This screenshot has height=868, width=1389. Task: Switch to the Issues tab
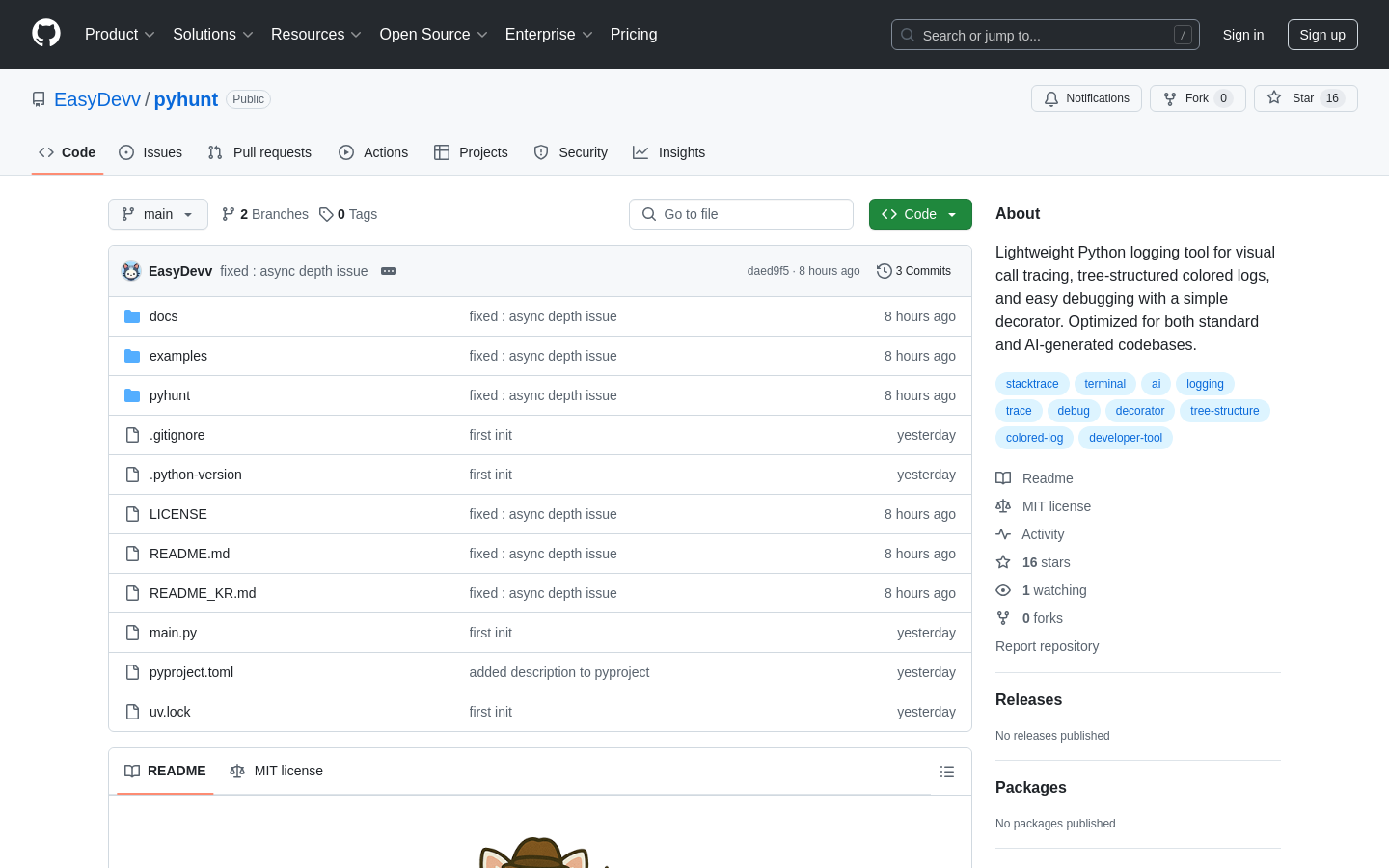coord(150,152)
